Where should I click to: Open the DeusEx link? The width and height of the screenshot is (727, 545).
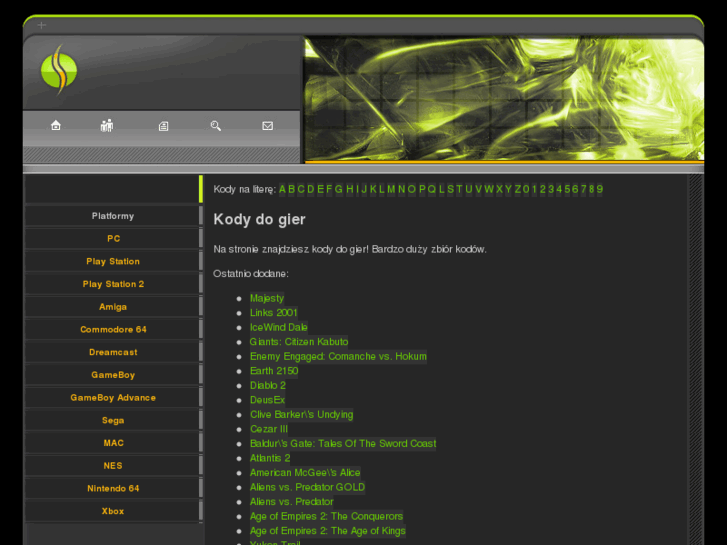point(268,400)
